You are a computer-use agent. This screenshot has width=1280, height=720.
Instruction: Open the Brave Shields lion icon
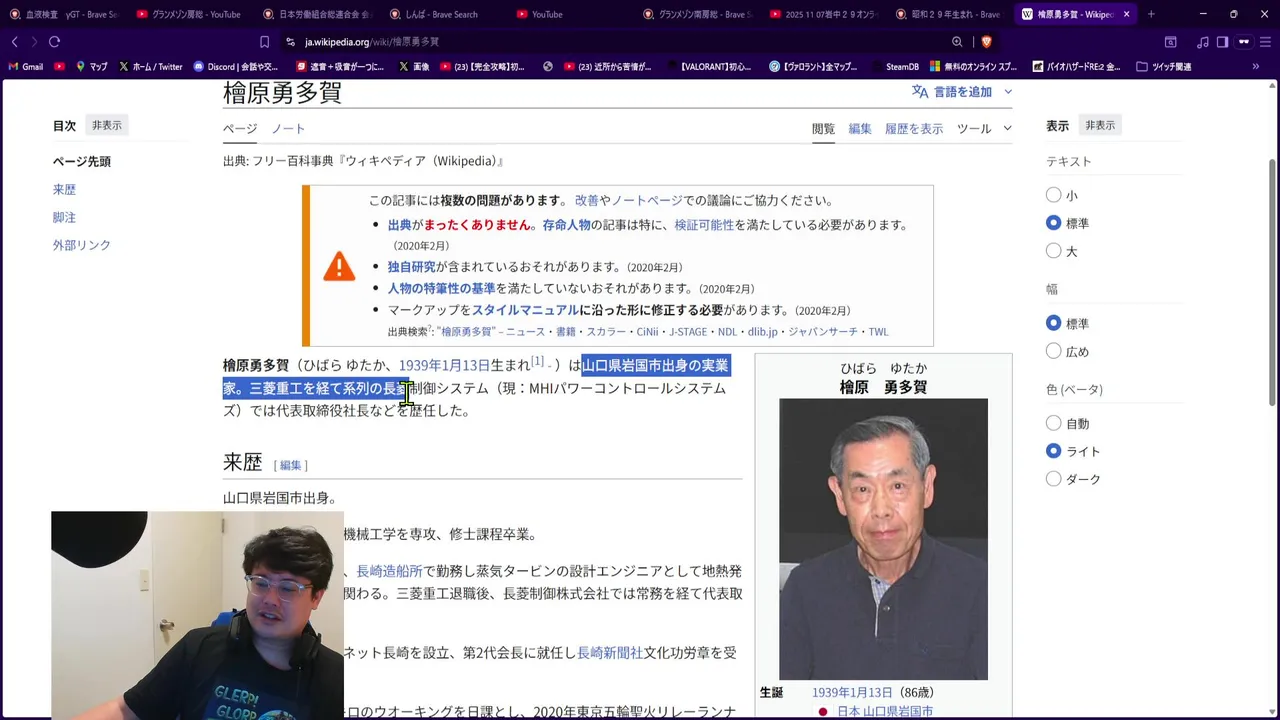click(x=986, y=42)
